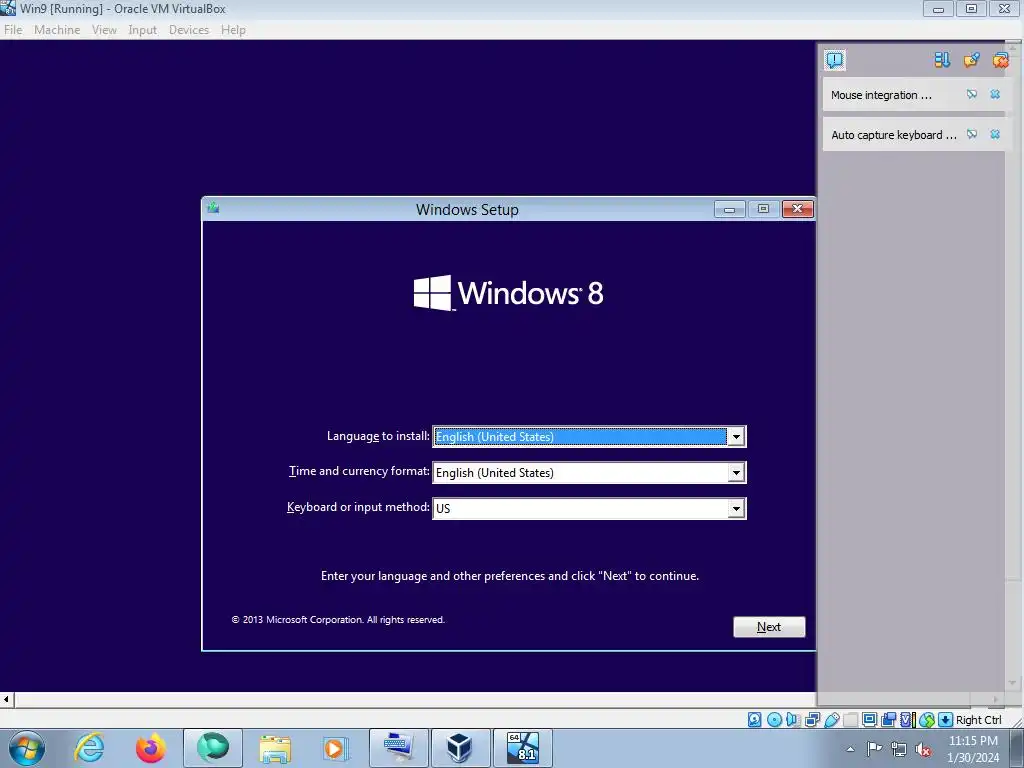The image size is (1024, 768).
Task: Expand the Keyboard or input method dropdown
Action: click(x=736, y=508)
